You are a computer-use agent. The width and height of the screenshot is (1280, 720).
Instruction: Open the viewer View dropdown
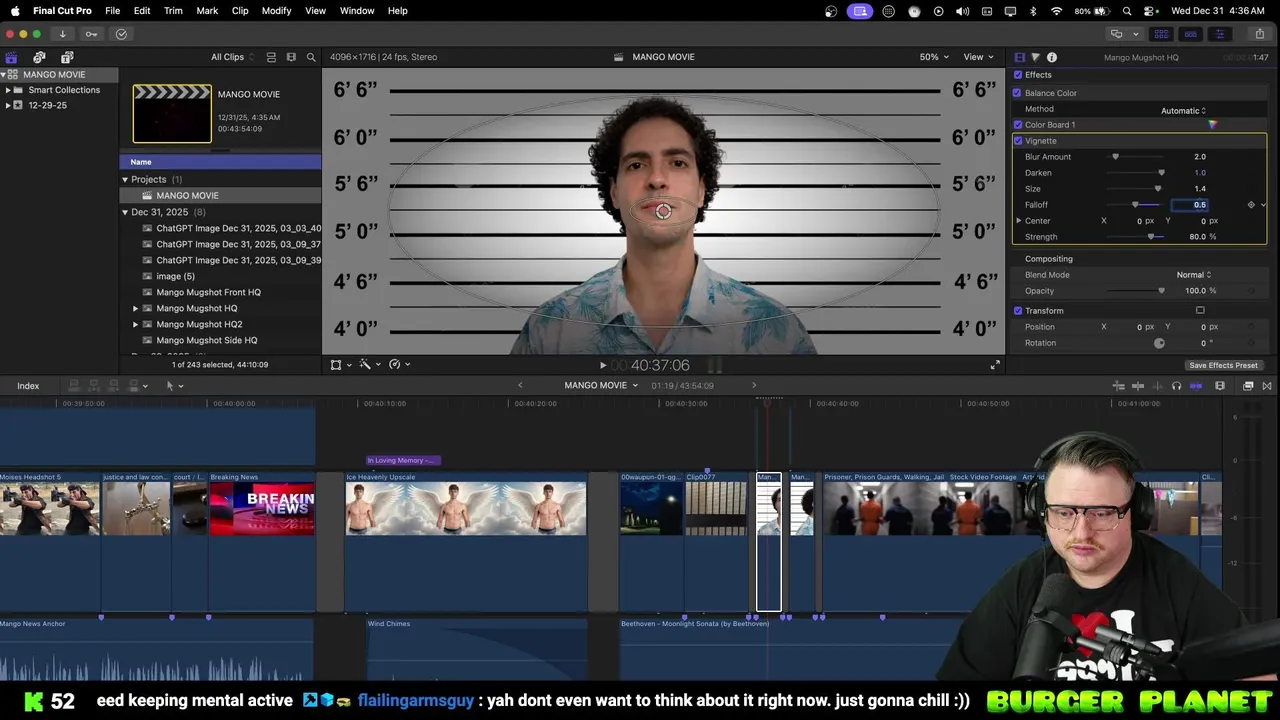click(978, 57)
